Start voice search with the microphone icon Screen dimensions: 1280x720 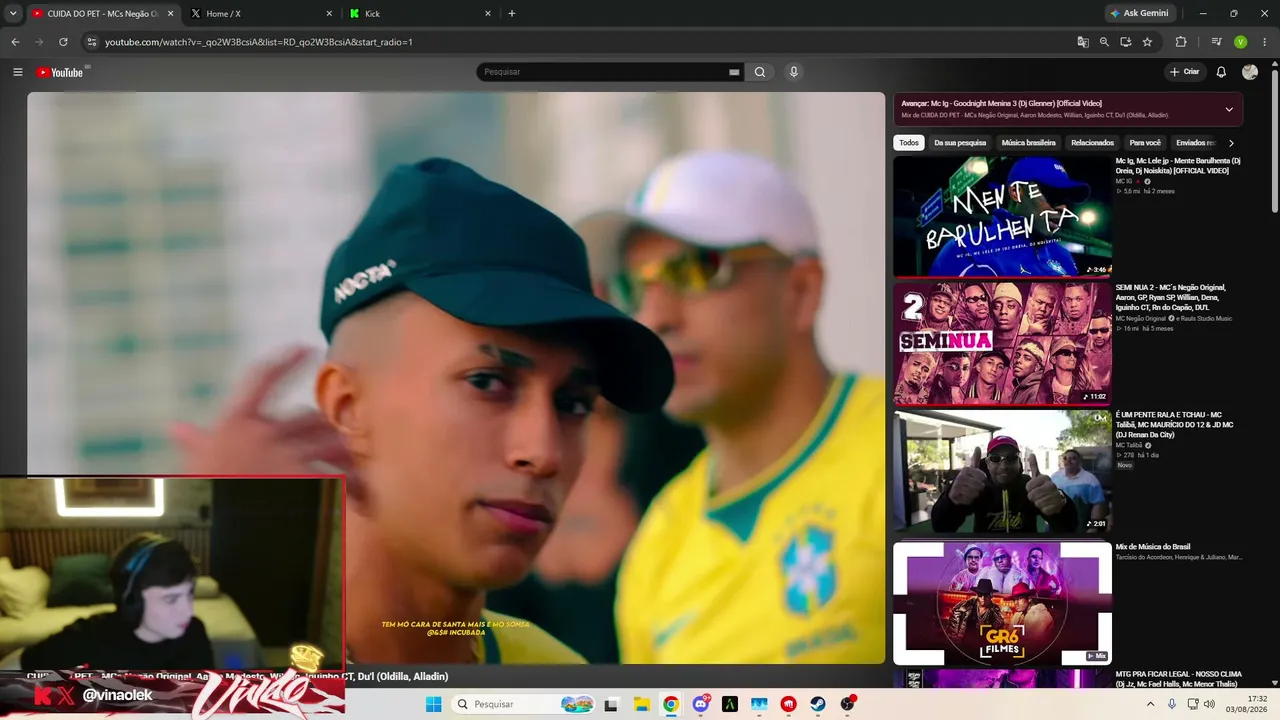(794, 72)
